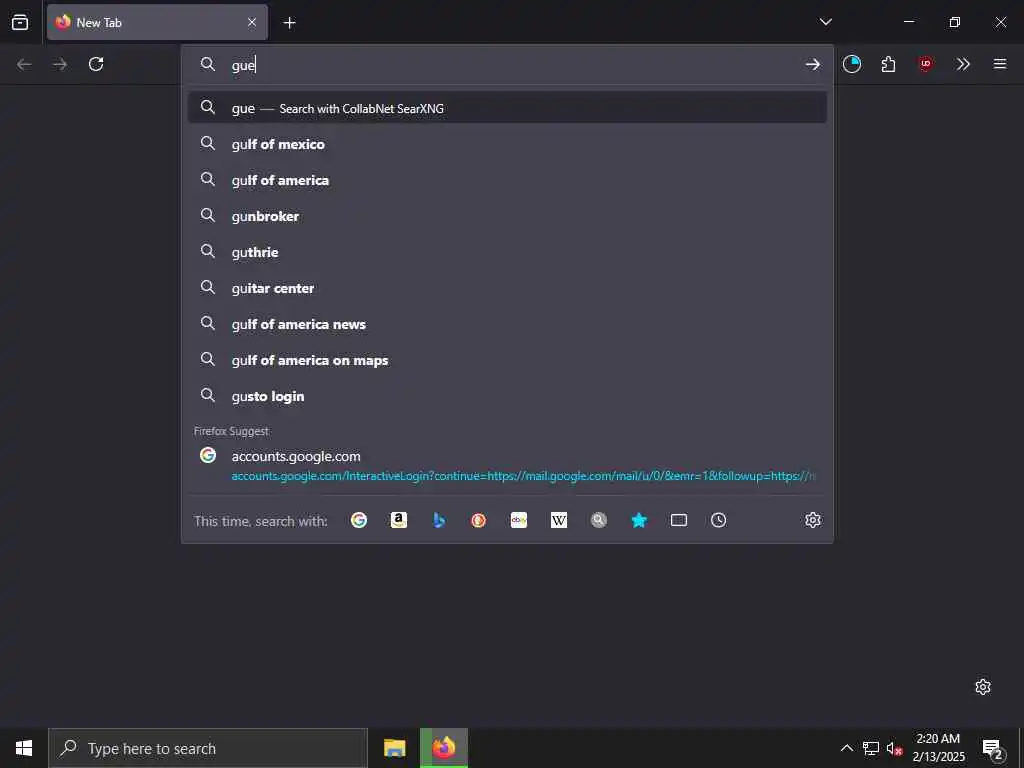Viewport: 1024px width, 768px height.
Task: Expand more tools overflow chevrons
Action: [x=963, y=64]
